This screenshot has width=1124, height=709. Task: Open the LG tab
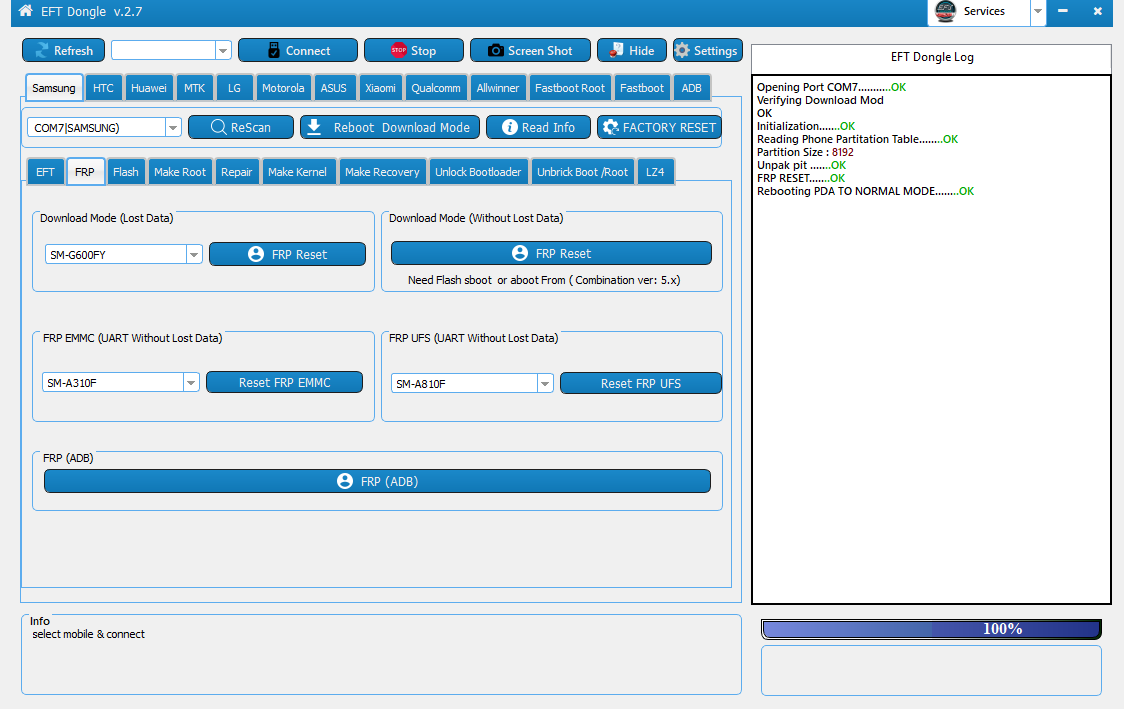[234, 88]
